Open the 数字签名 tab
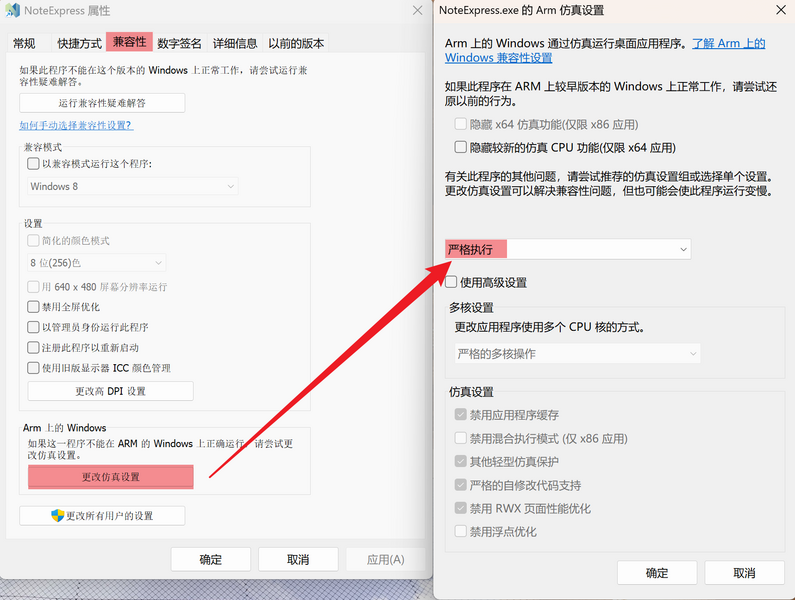The height and width of the screenshot is (600, 795). tap(179, 44)
